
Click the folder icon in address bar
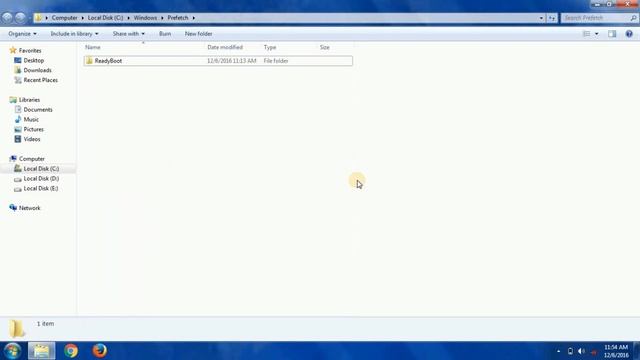click(x=38, y=18)
